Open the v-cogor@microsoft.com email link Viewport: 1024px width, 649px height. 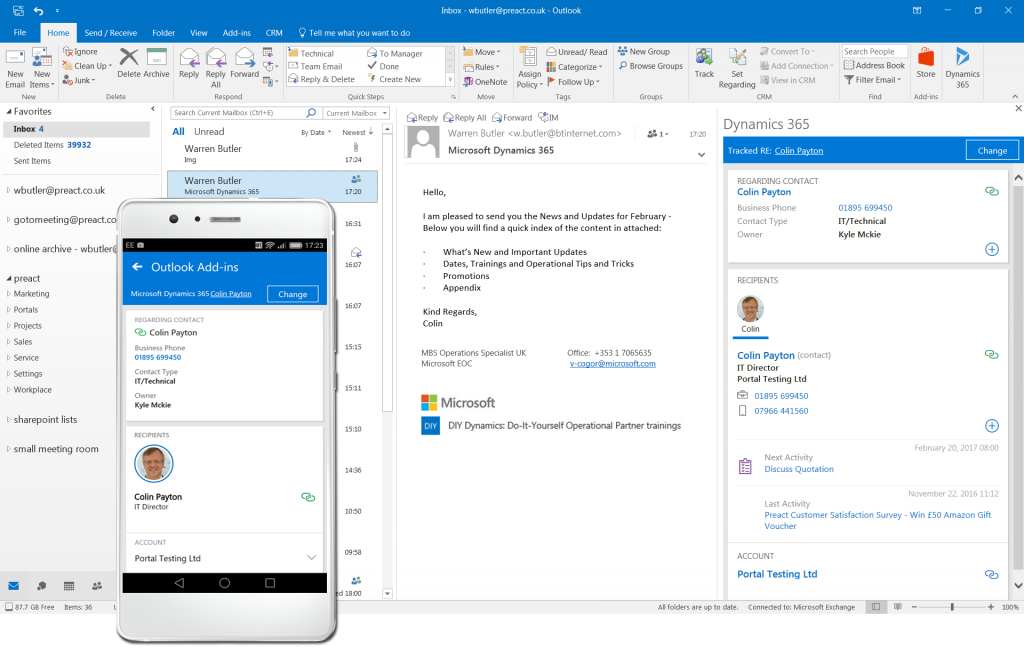click(613, 364)
